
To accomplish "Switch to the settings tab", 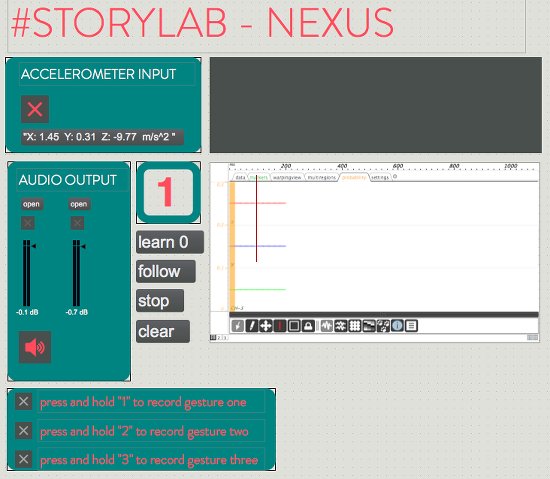I will pyautogui.click(x=380, y=177).
